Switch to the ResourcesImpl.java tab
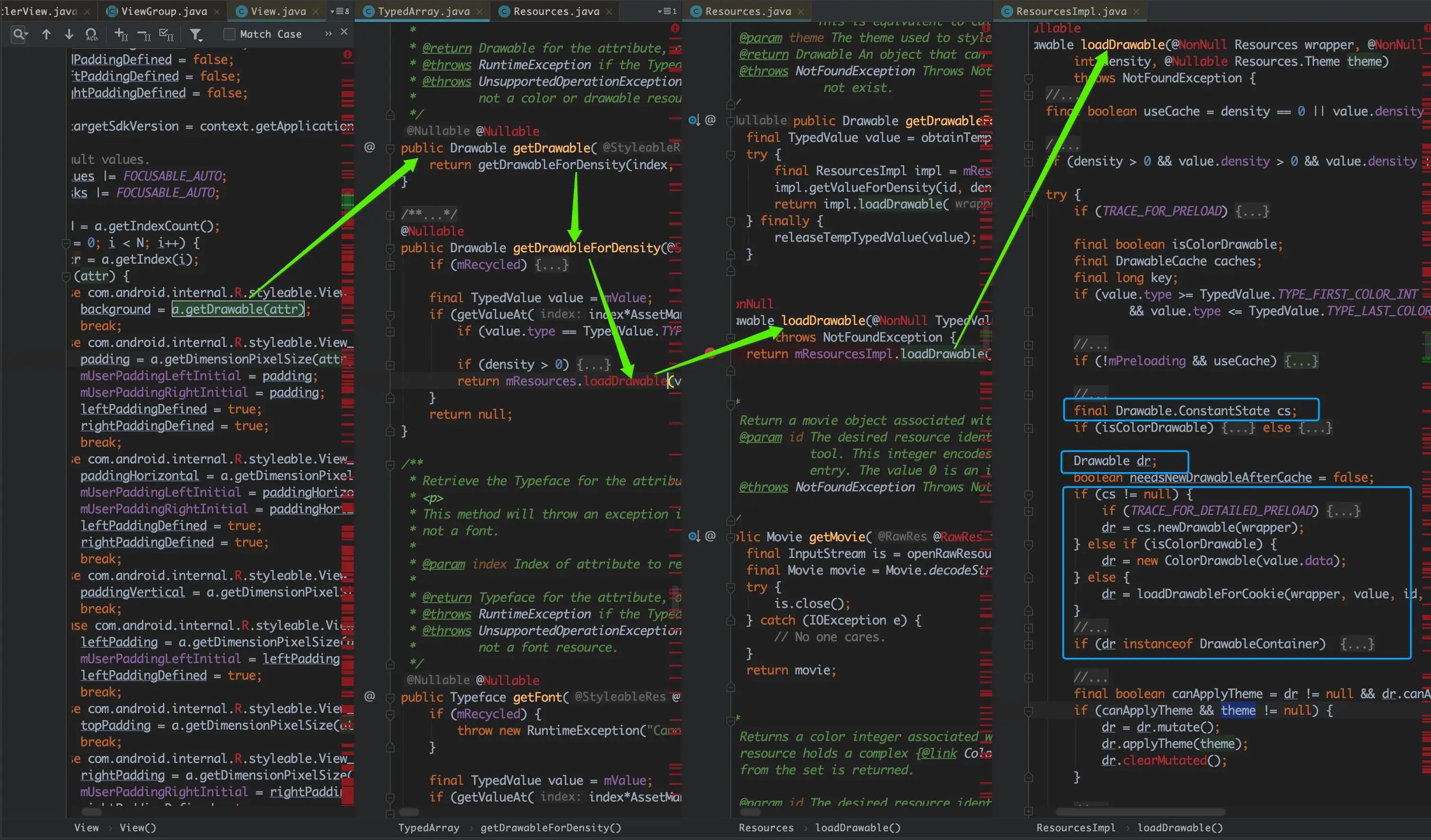The width and height of the screenshot is (1431, 840). pyautogui.click(x=1070, y=11)
